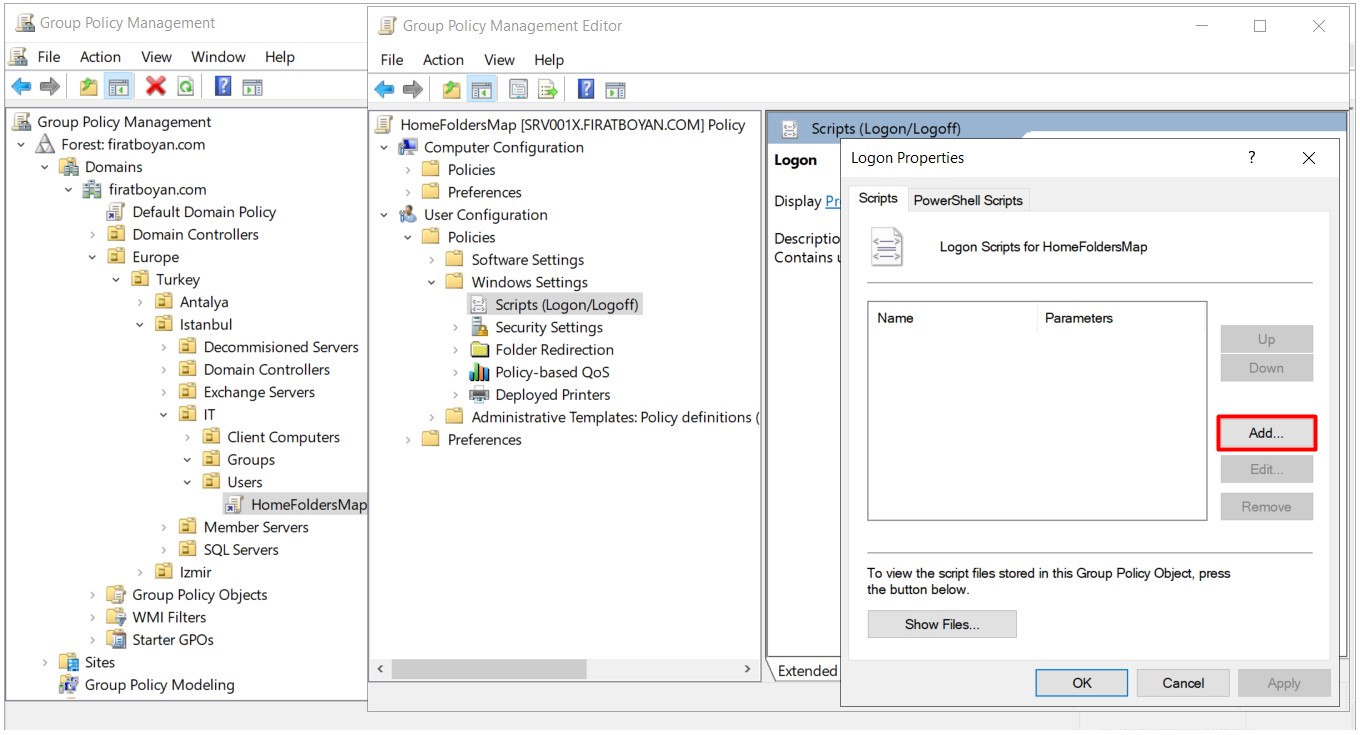Click Back arrow in Group Policy Management Editor toolbar
The height and width of the screenshot is (735, 1360).
tap(384, 90)
